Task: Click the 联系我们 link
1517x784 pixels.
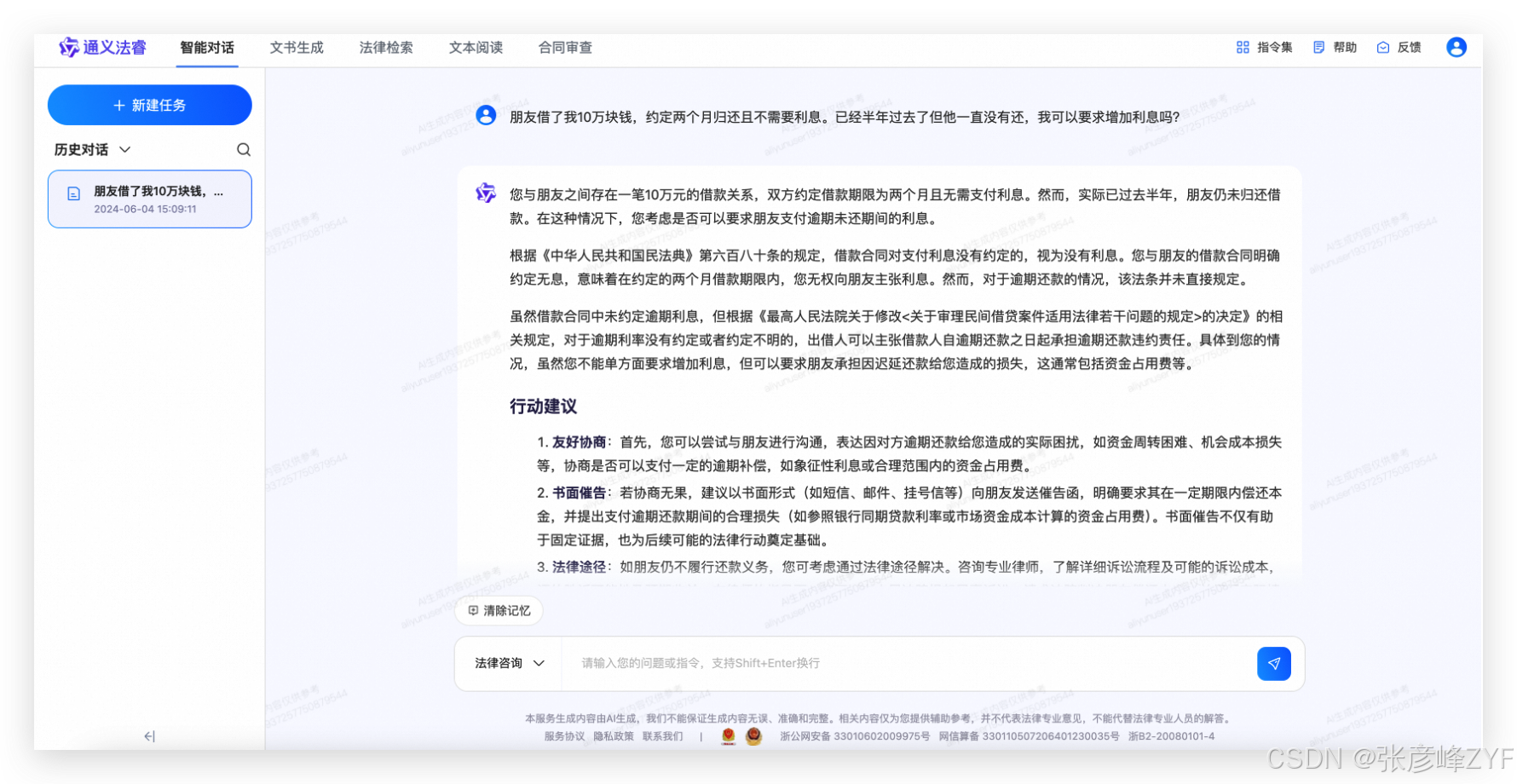Action: 663,736
